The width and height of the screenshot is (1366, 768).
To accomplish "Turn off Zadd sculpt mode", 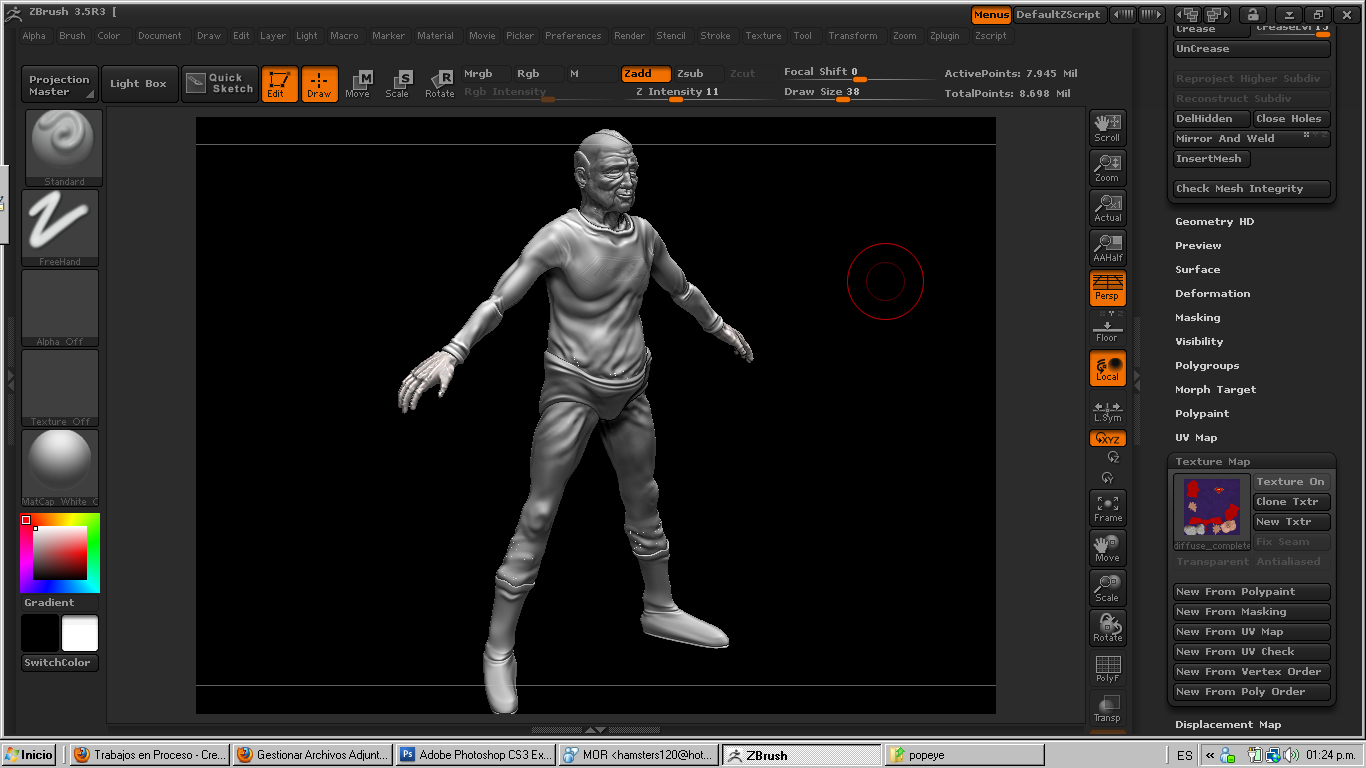I will 646,74.
